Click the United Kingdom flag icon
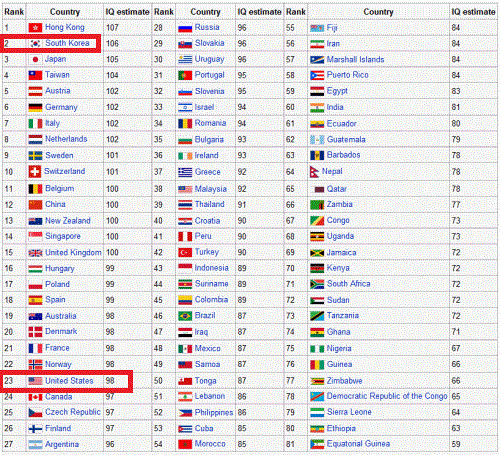The image size is (500, 455). [x=35, y=253]
